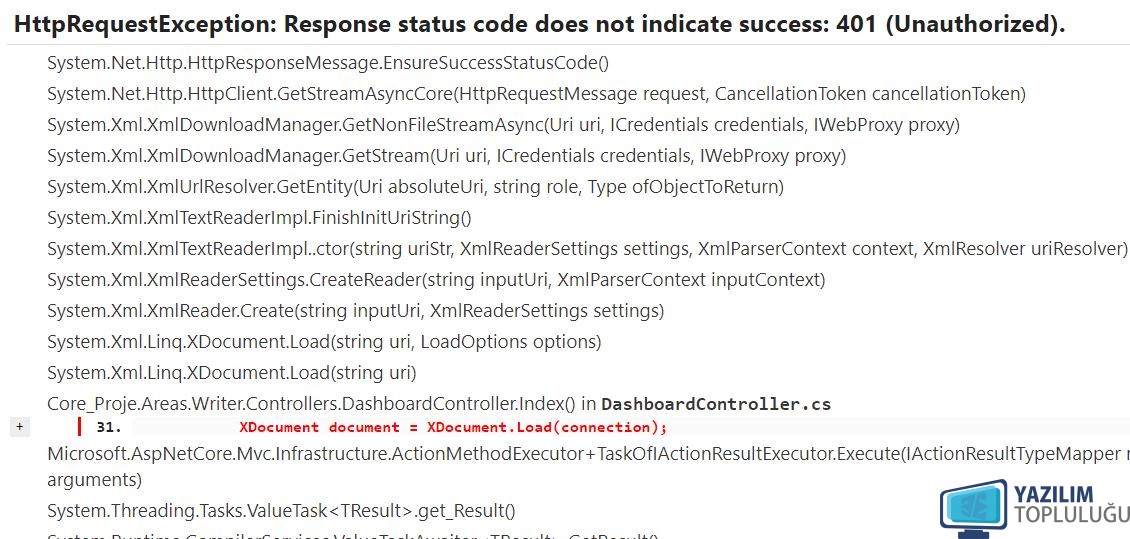The image size is (1130, 539).
Task: Select the FinishInitUriString stack frame
Action: point(259,218)
